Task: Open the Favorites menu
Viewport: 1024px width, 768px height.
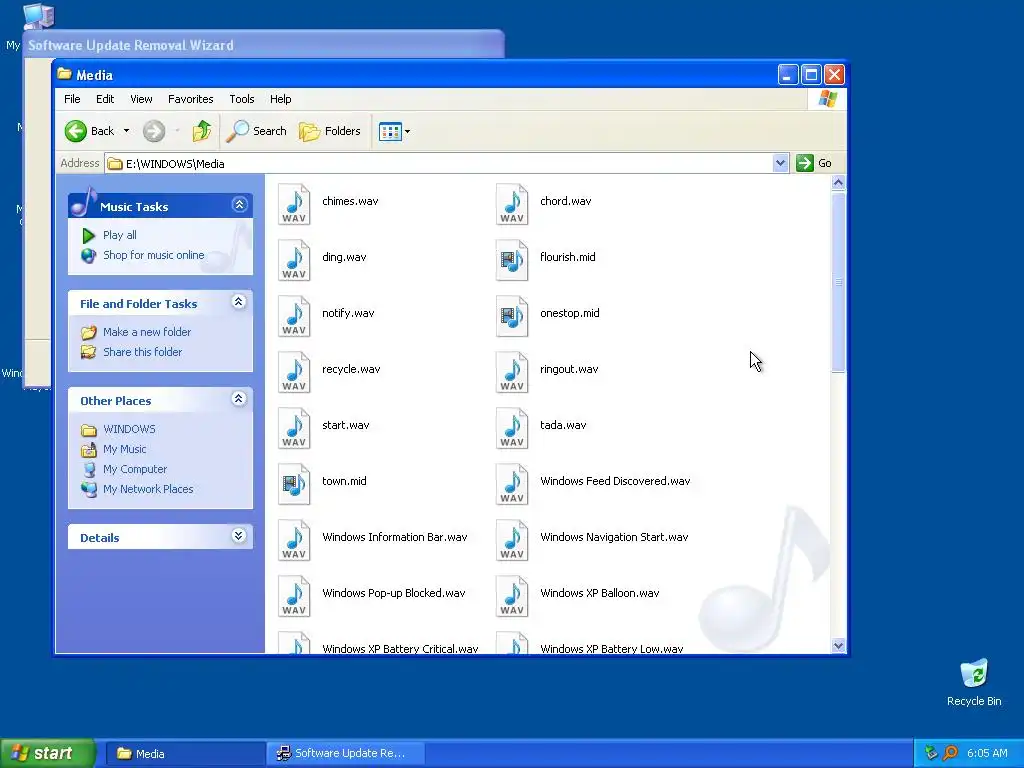Action: click(191, 99)
